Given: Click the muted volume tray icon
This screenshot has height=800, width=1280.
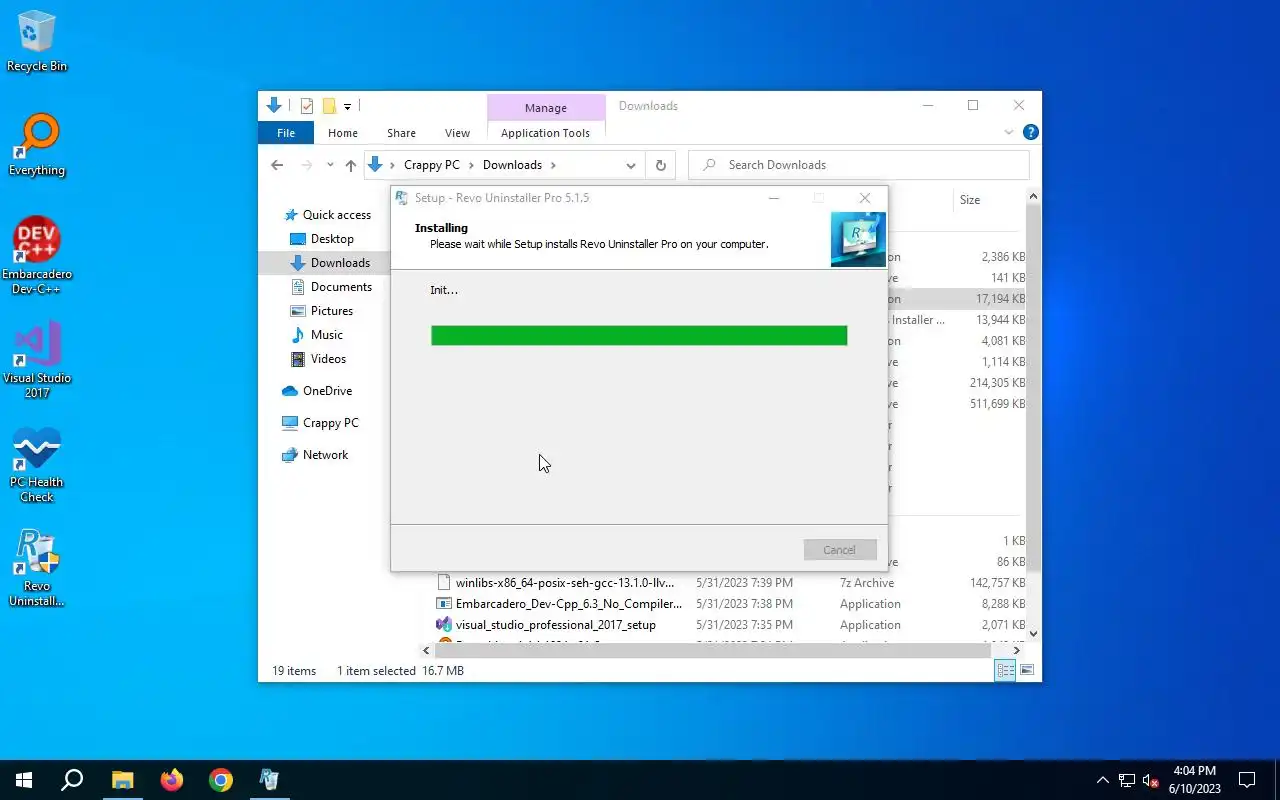Looking at the screenshot, I should coord(1151,780).
